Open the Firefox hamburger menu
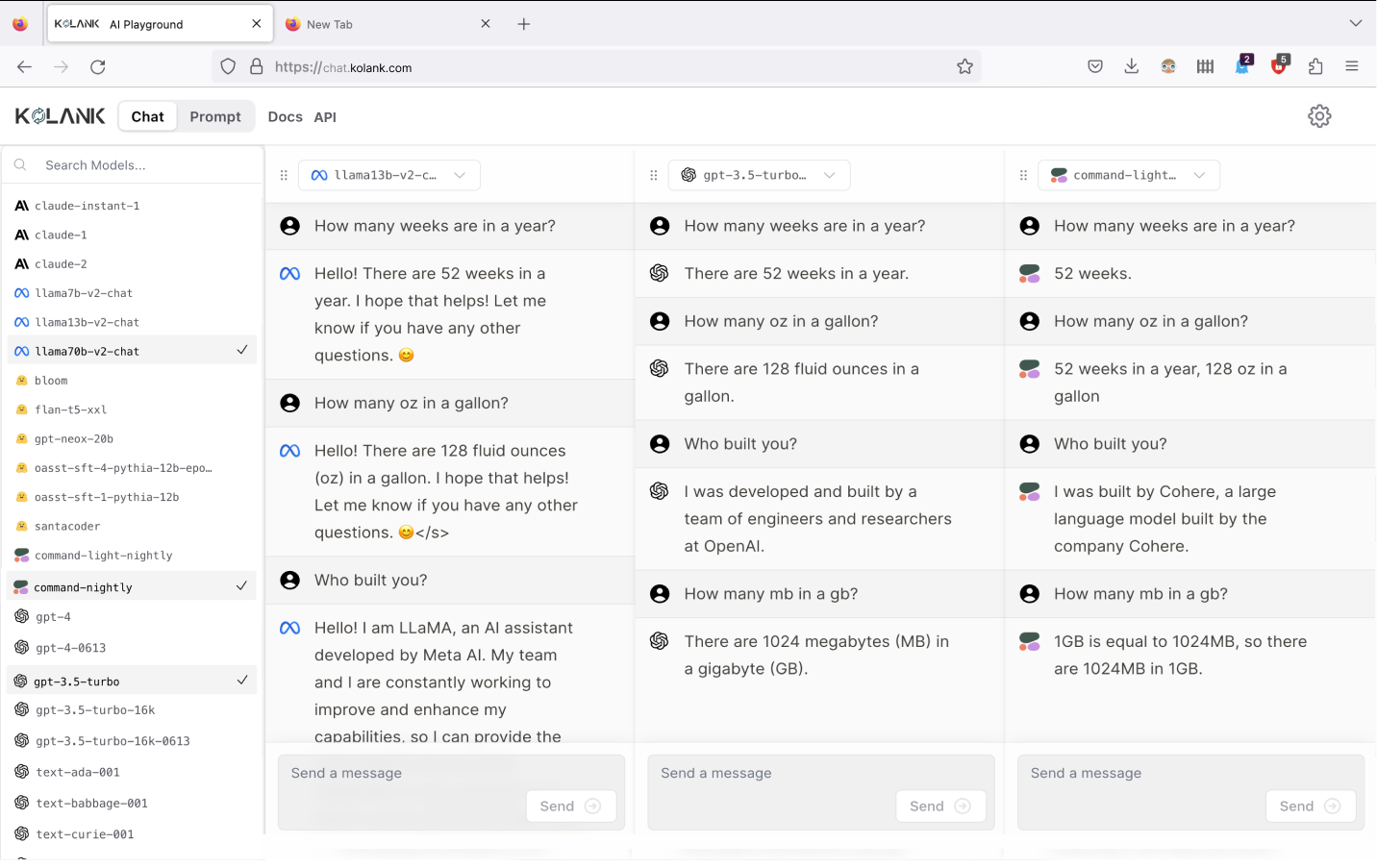 1351,66
